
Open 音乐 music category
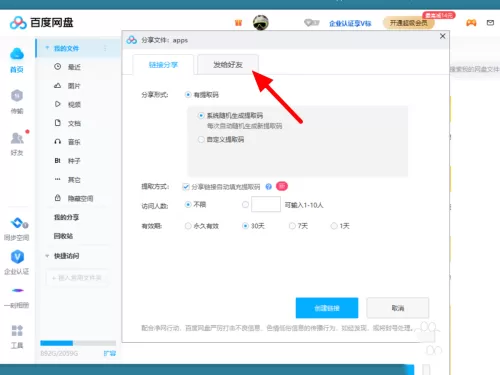74,142
